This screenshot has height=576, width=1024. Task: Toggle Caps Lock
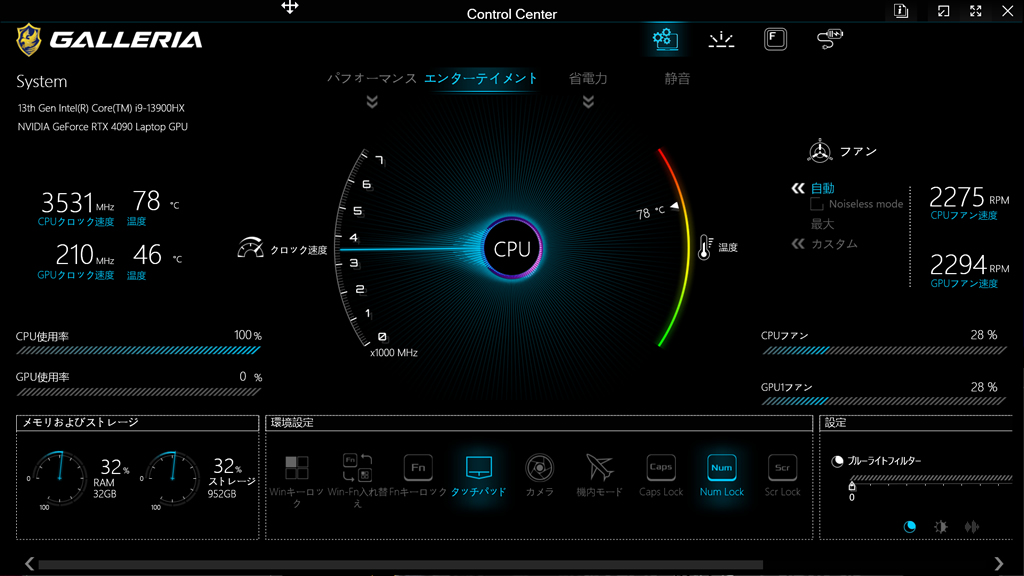[661, 467]
